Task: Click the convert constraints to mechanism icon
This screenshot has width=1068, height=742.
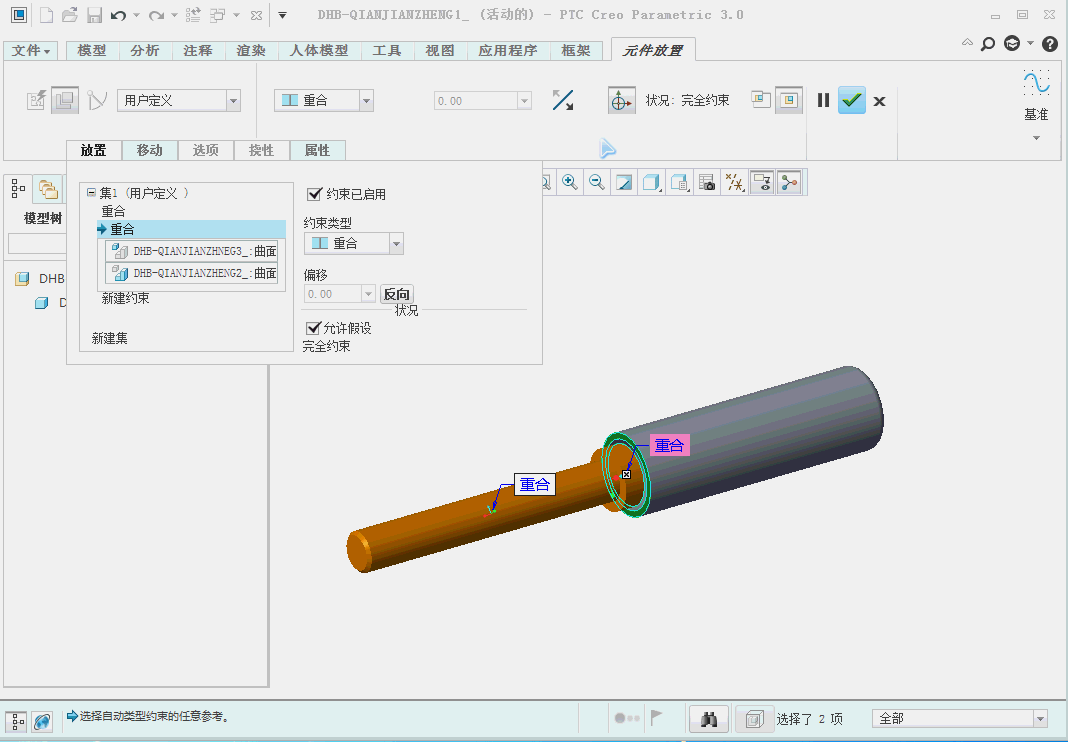Action: click(97, 101)
